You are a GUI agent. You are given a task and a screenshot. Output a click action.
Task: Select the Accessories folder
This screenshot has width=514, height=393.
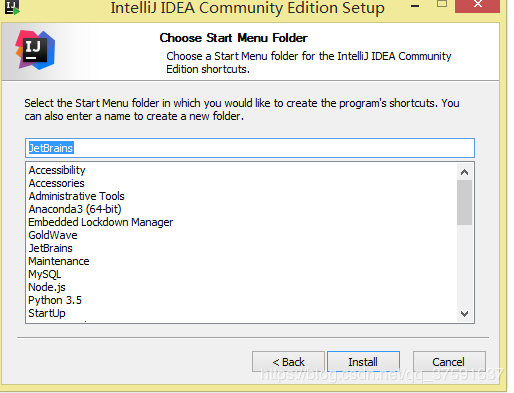click(56, 183)
